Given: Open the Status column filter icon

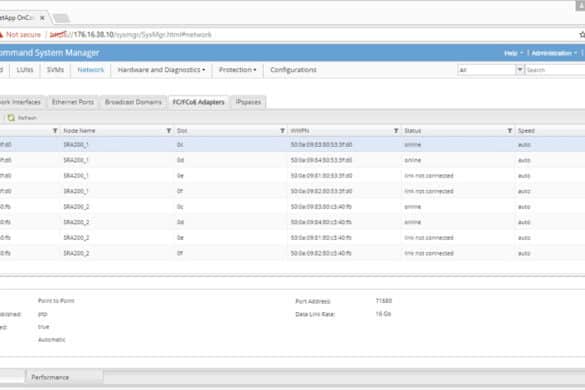Looking at the screenshot, I should 510,131.
